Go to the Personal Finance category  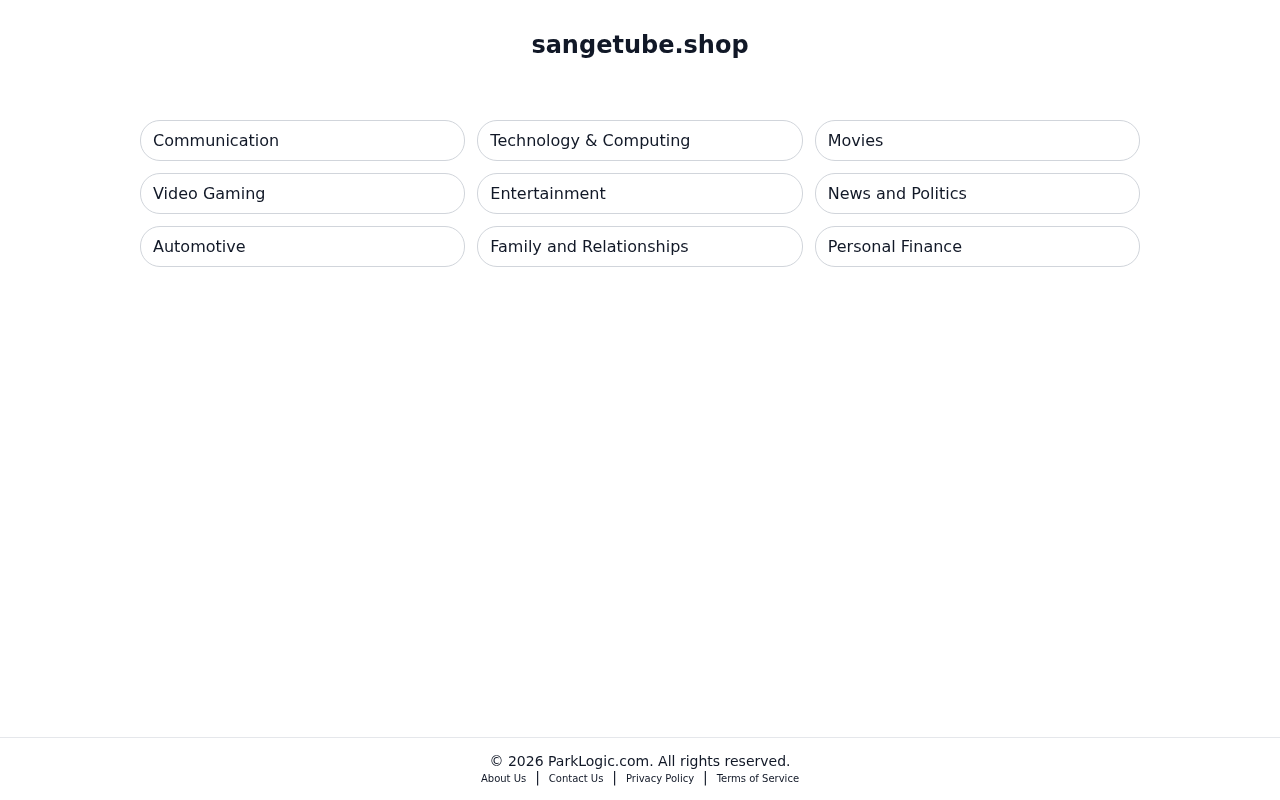(977, 246)
